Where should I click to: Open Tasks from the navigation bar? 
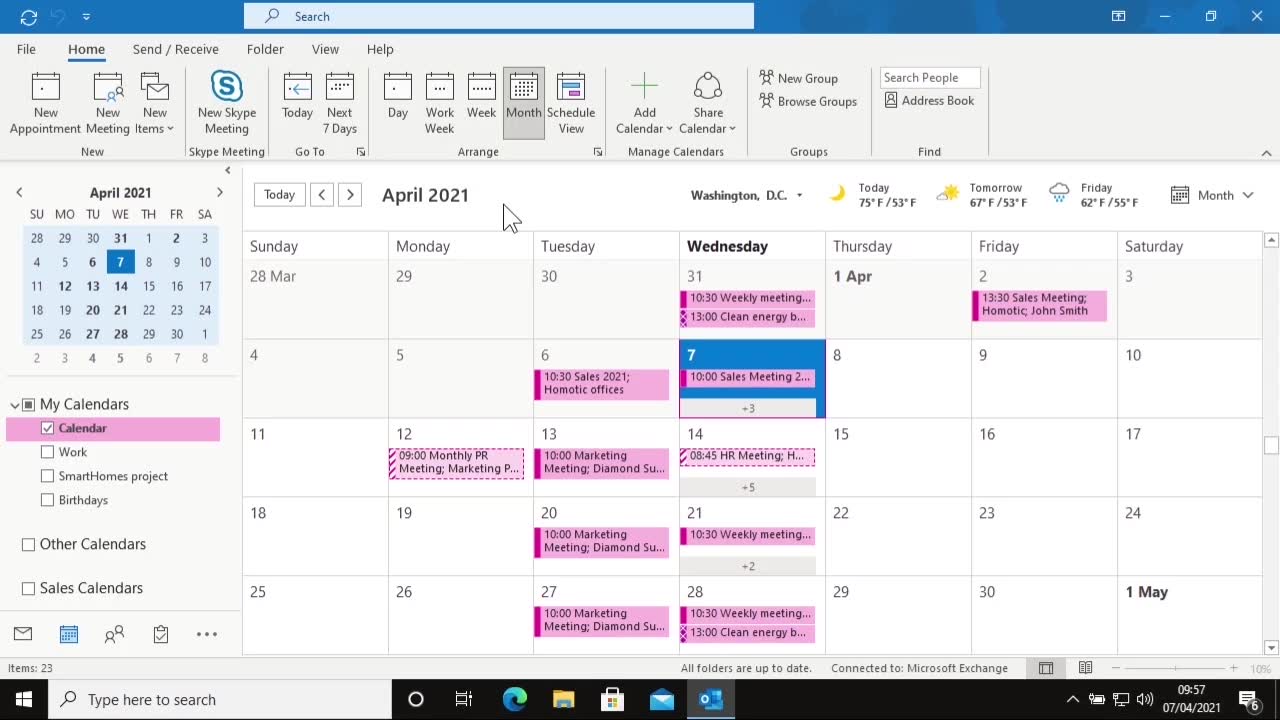tap(161, 634)
